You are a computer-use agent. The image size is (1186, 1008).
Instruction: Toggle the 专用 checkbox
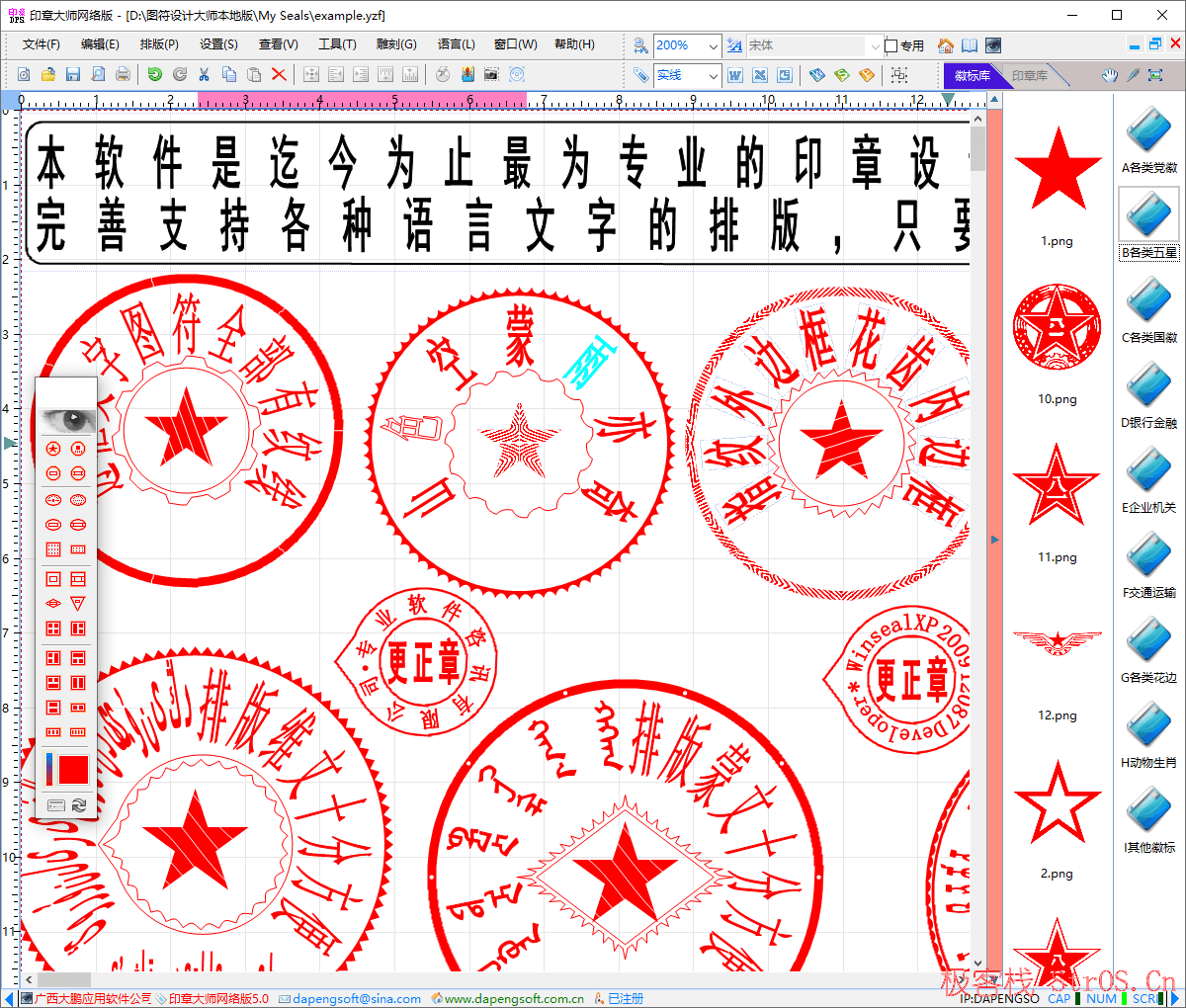click(x=890, y=45)
